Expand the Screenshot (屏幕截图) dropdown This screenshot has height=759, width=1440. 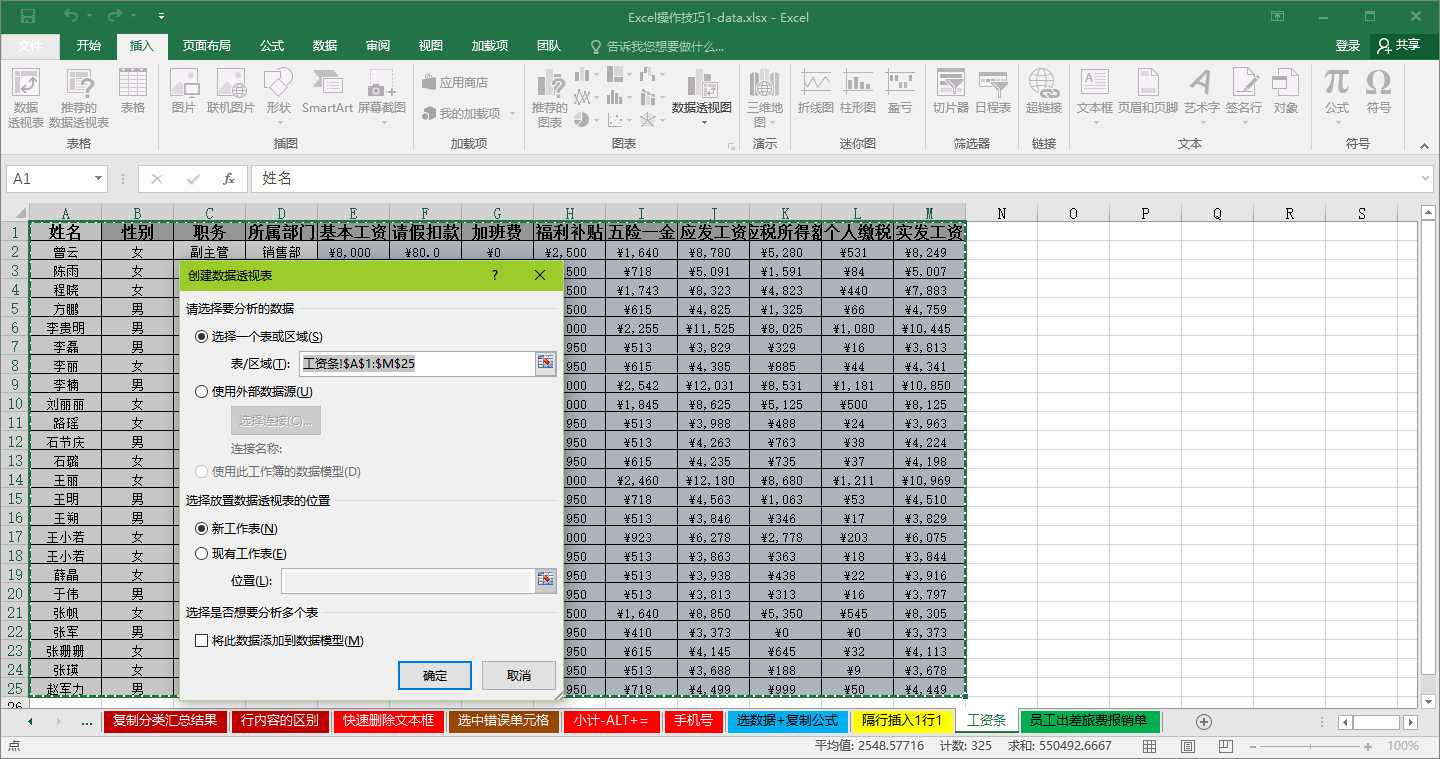[x=382, y=122]
